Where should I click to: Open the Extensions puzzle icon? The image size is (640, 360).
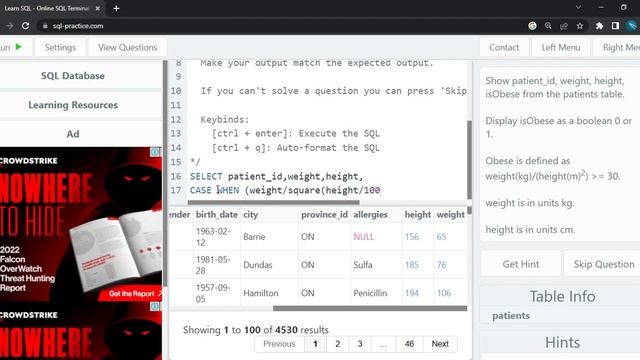click(599, 26)
